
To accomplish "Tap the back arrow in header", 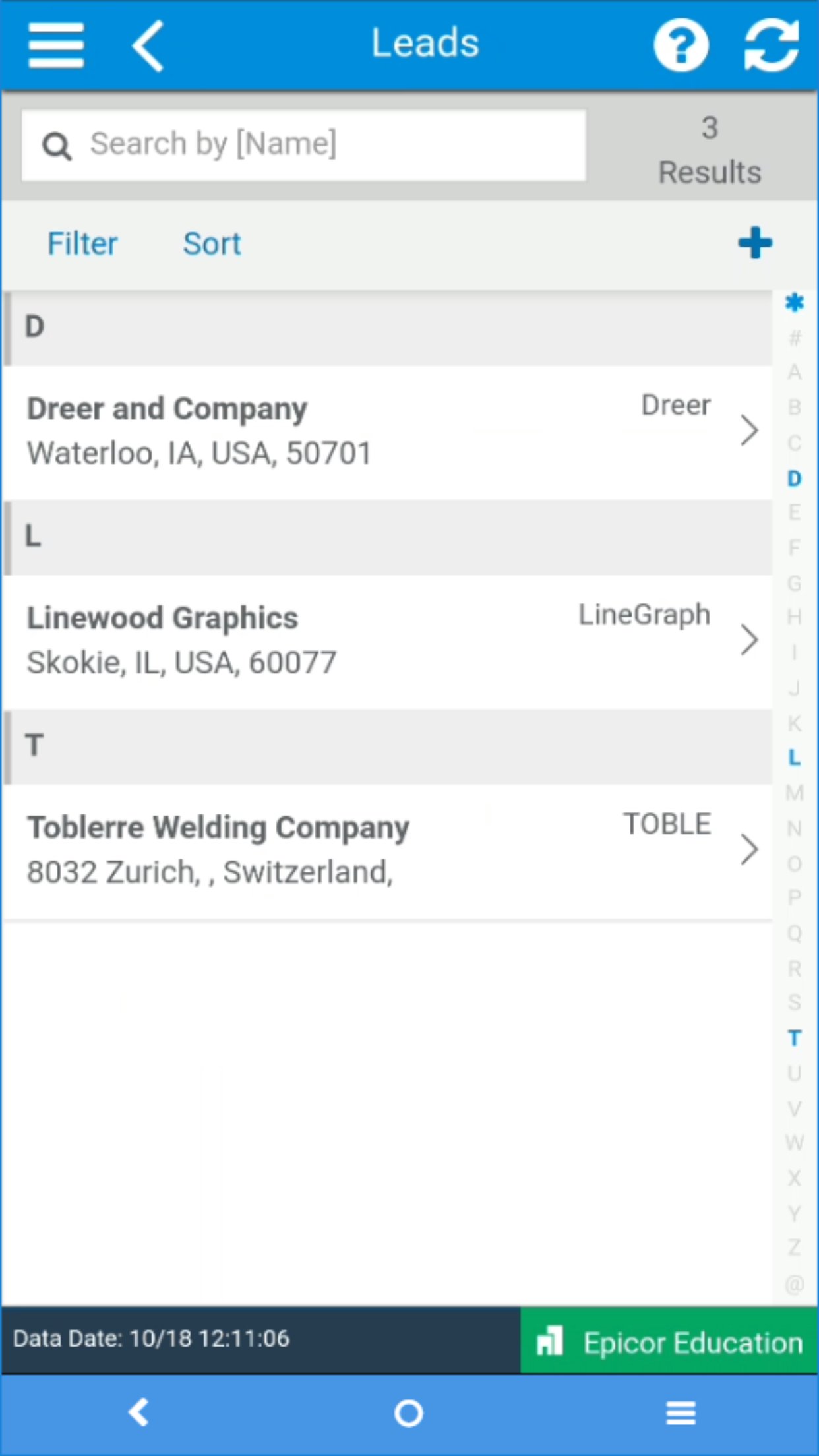I will click(x=148, y=45).
